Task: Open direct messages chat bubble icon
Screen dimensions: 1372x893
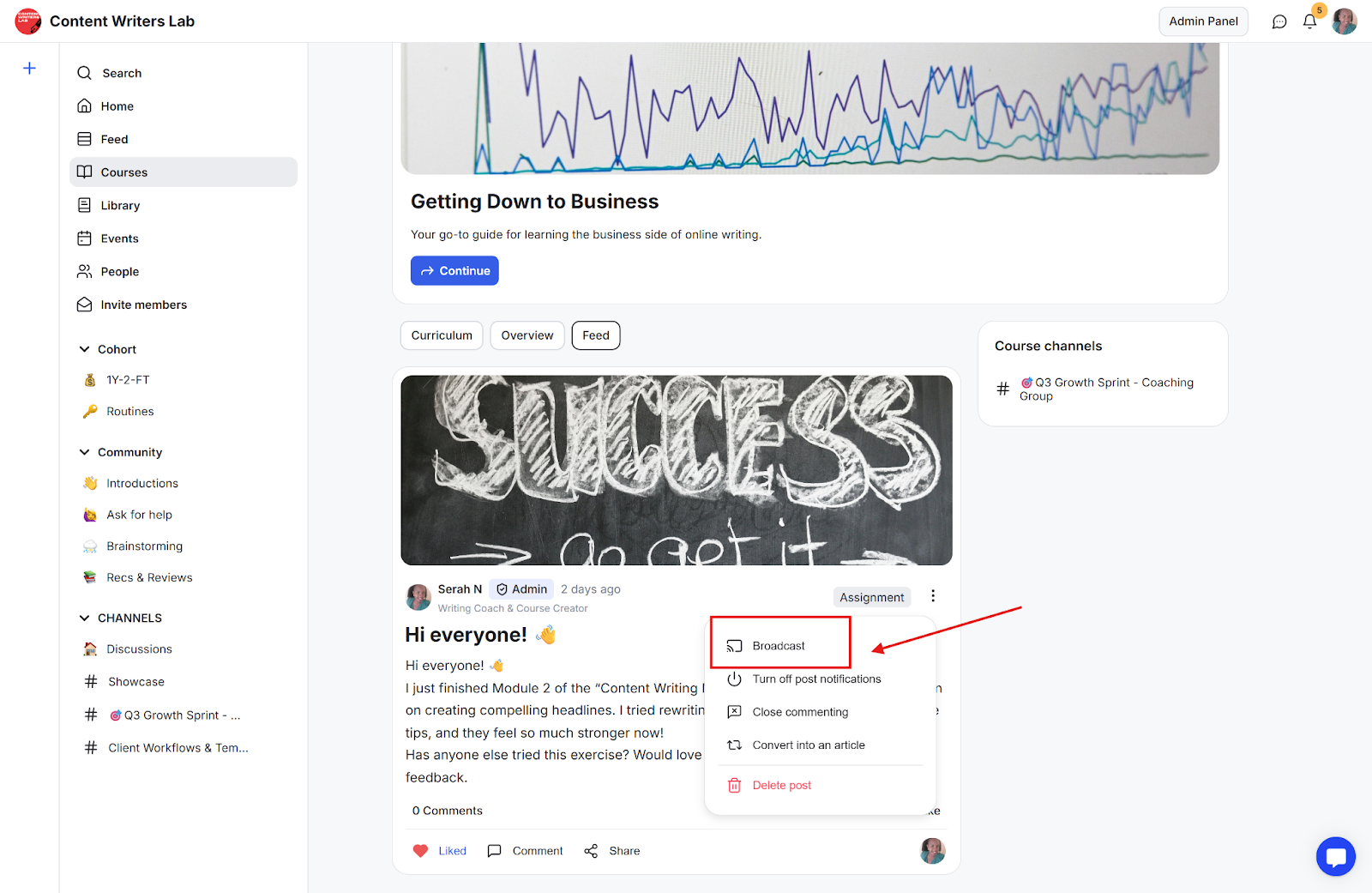Action: click(x=1279, y=21)
